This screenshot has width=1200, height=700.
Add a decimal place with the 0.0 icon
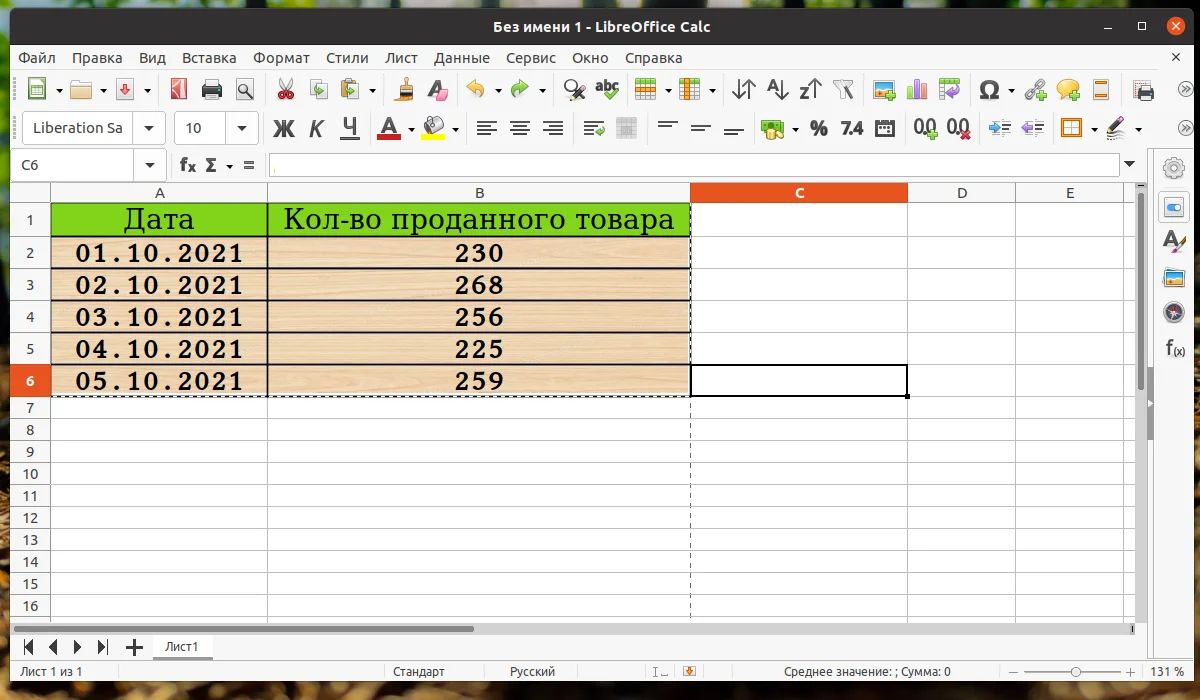click(x=924, y=128)
